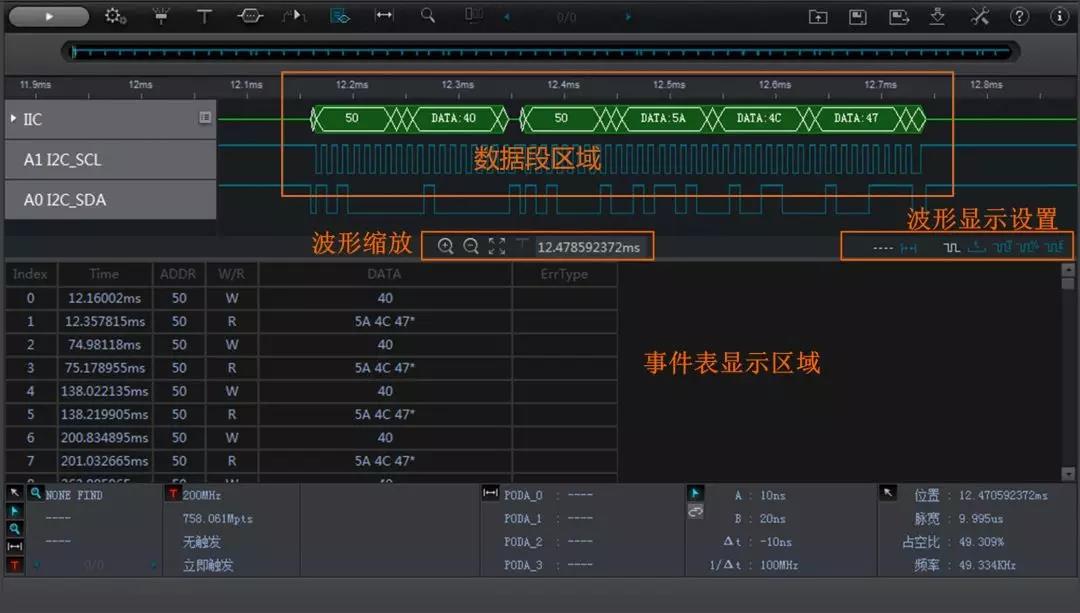The image size is (1080, 613).
Task: Open the info about icon
Action: pos(1059,17)
